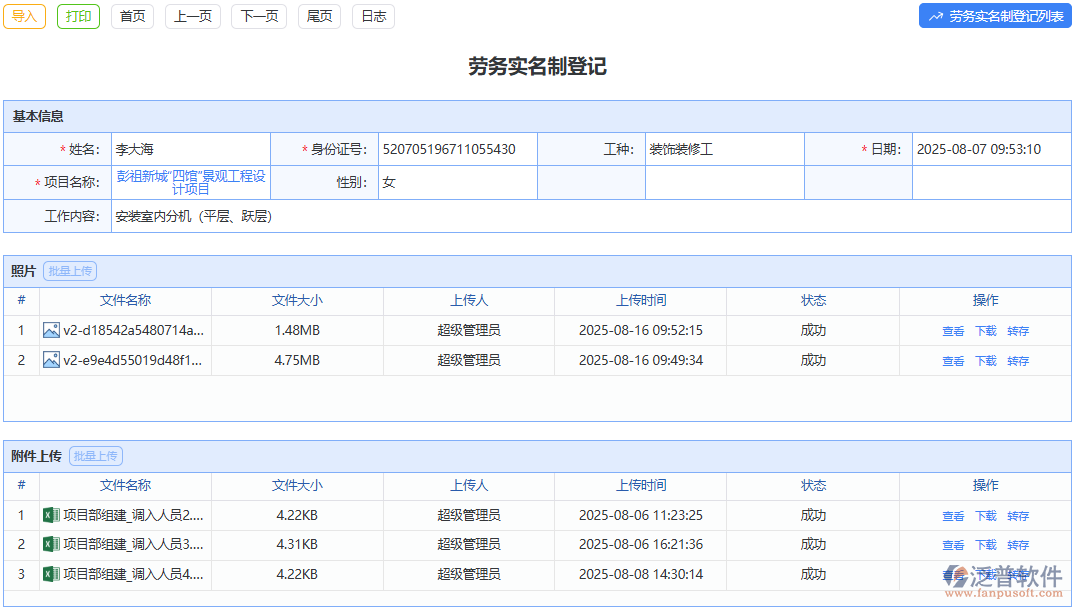
Task: Click the 打印 button
Action: pos(78,16)
